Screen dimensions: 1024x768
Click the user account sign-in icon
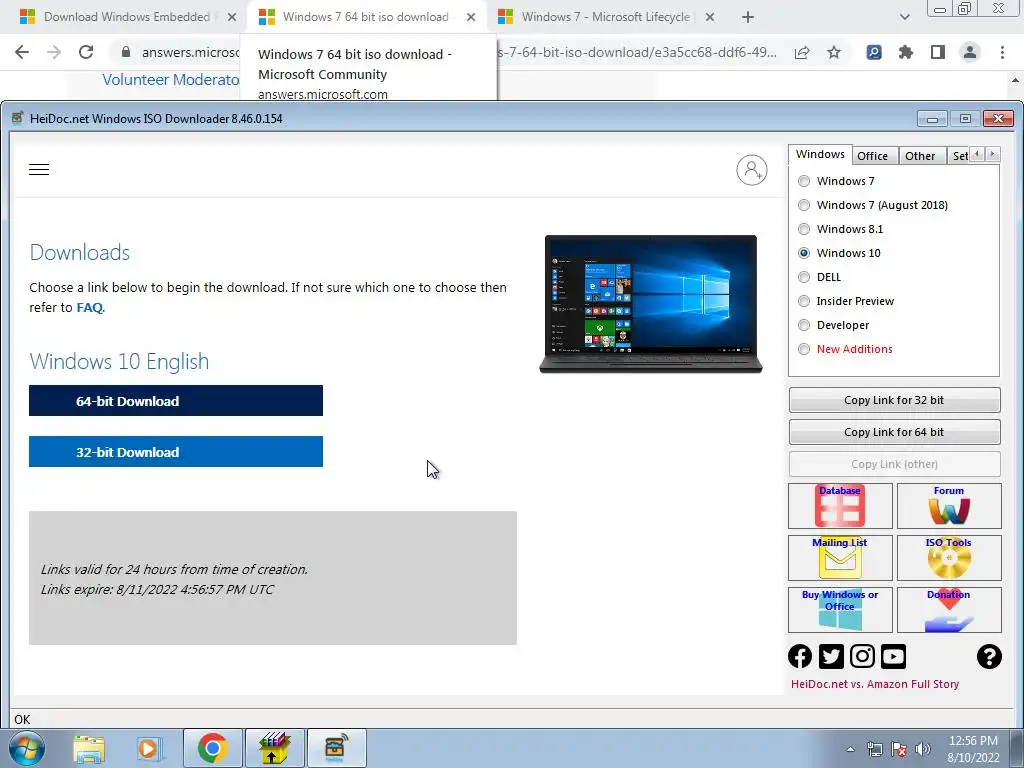[x=752, y=170]
